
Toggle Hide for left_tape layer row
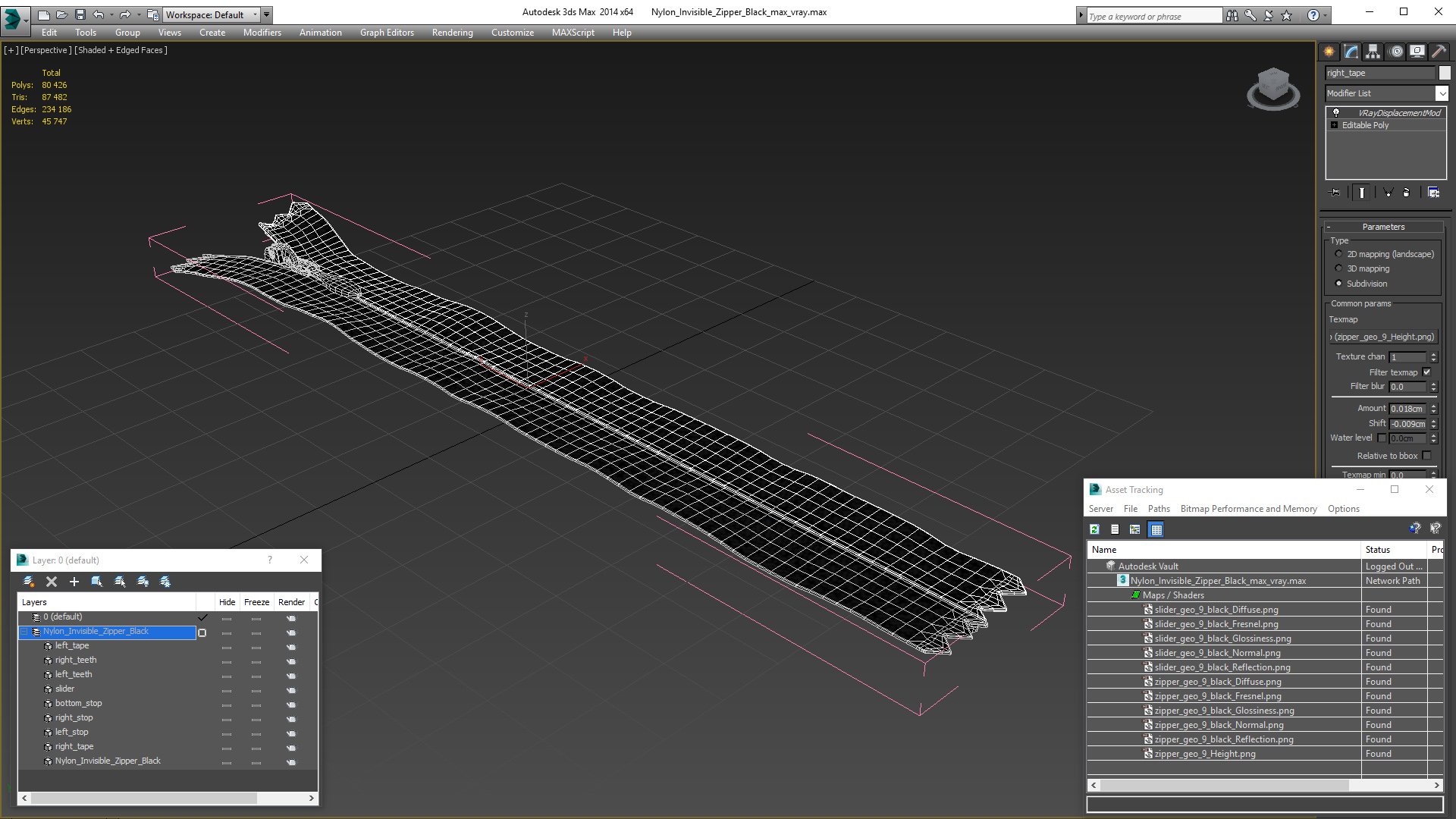click(x=227, y=647)
